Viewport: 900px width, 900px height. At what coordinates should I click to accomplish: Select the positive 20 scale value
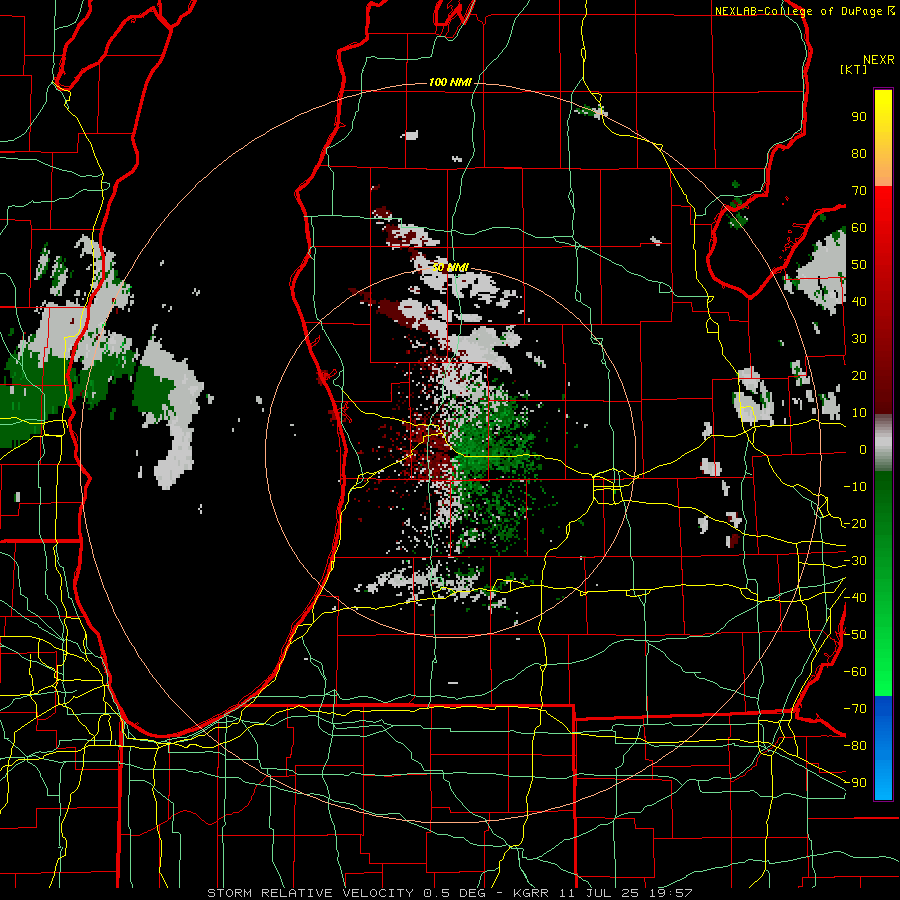point(859,375)
